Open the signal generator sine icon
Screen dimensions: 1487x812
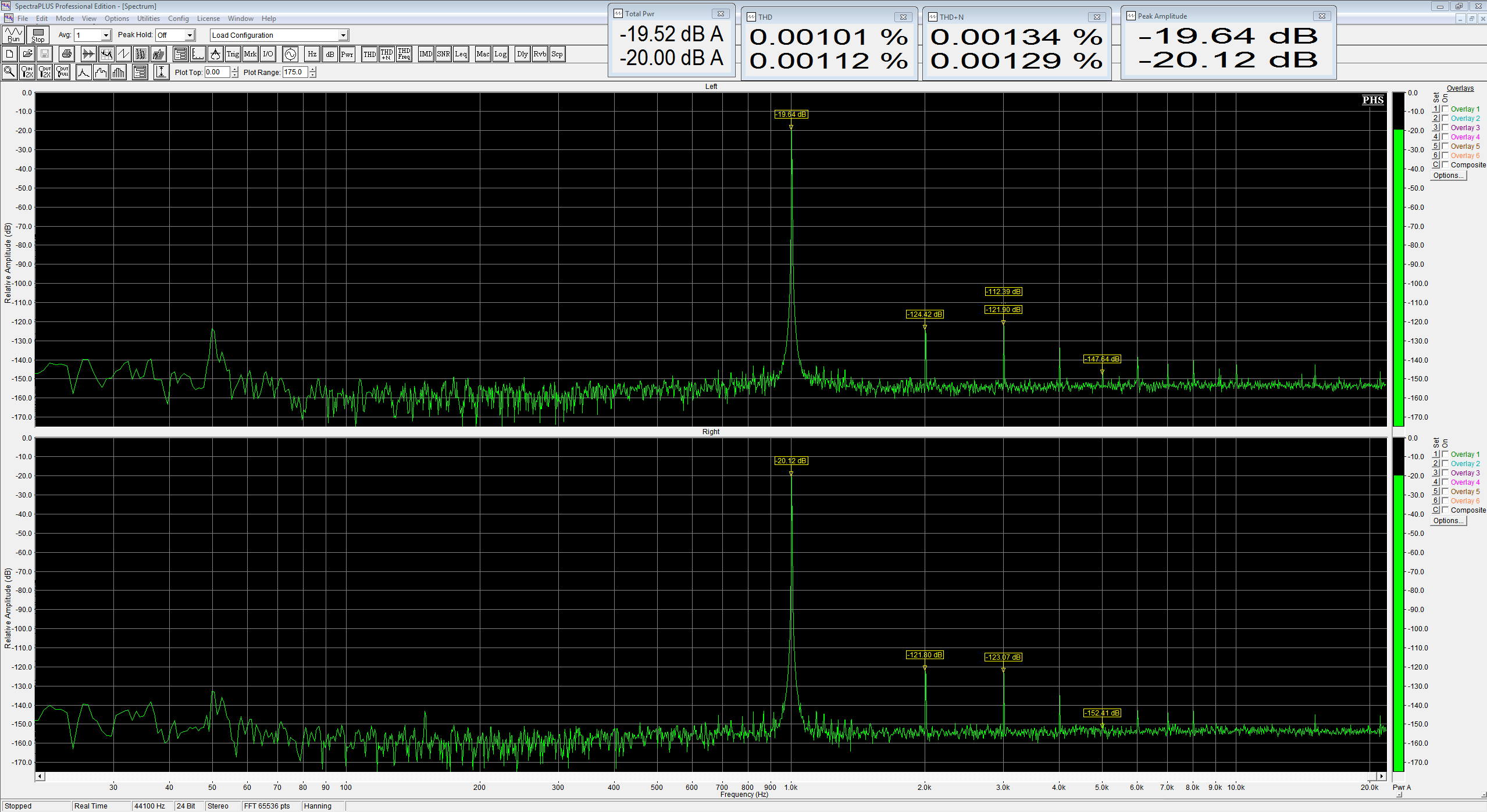tap(290, 54)
